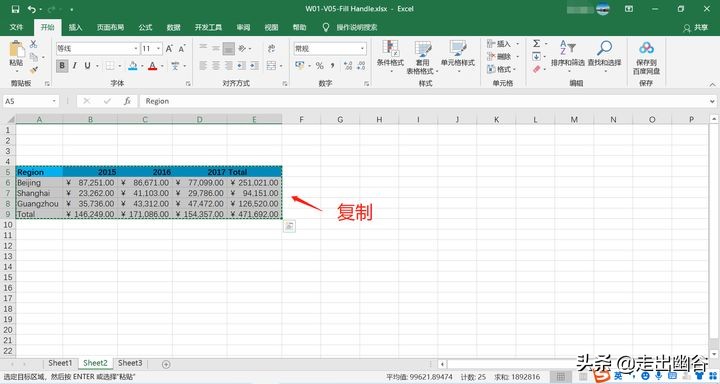Increase font size with larger A icon

[x=169, y=48]
